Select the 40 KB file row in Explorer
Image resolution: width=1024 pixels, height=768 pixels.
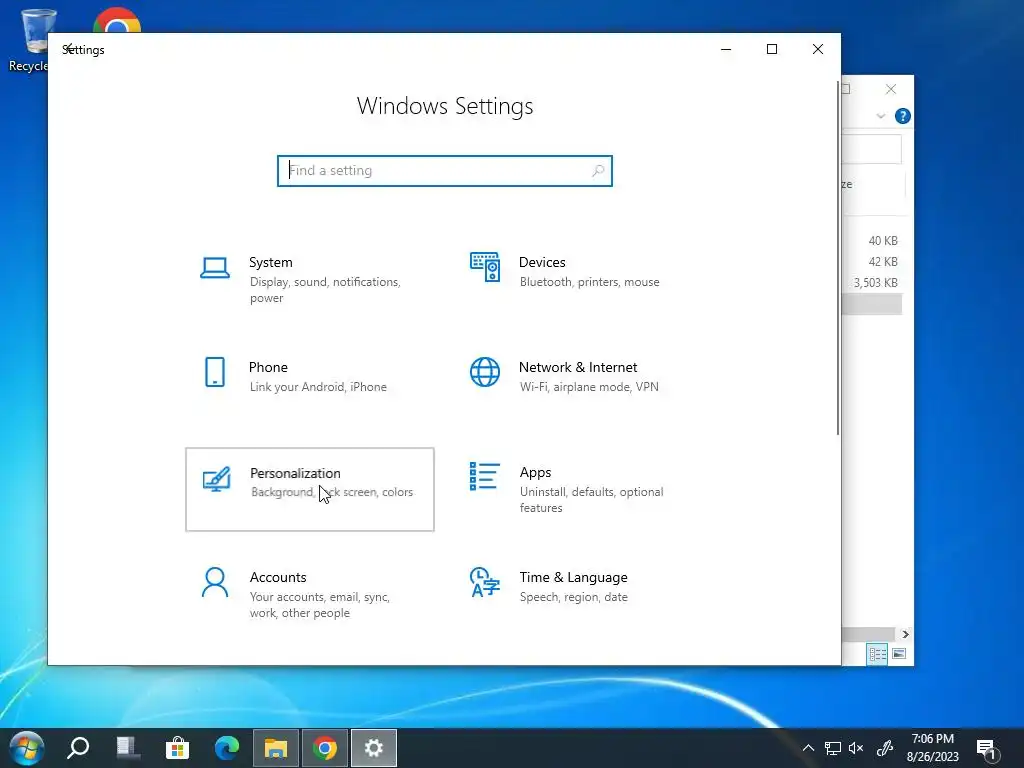875,241
